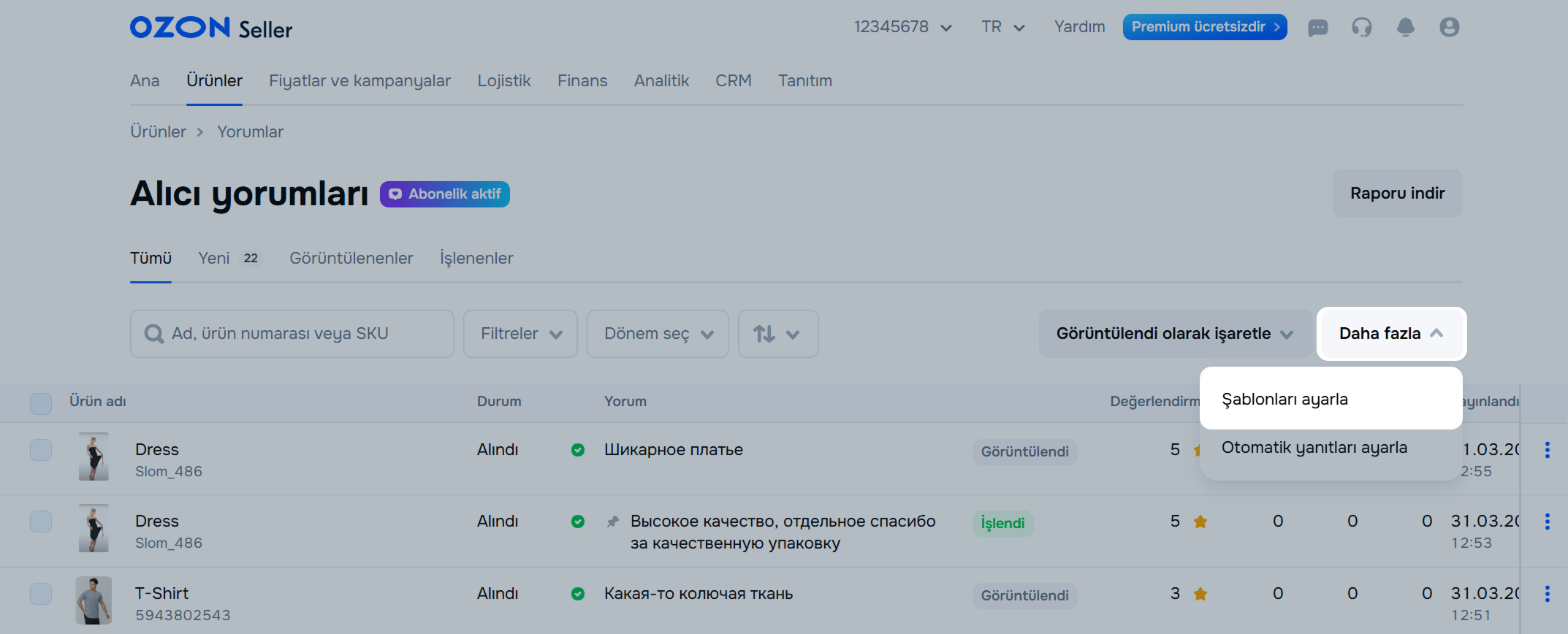Open three-dot menu for first Dress row
The width and height of the screenshot is (1568, 634).
click(1547, 450)
